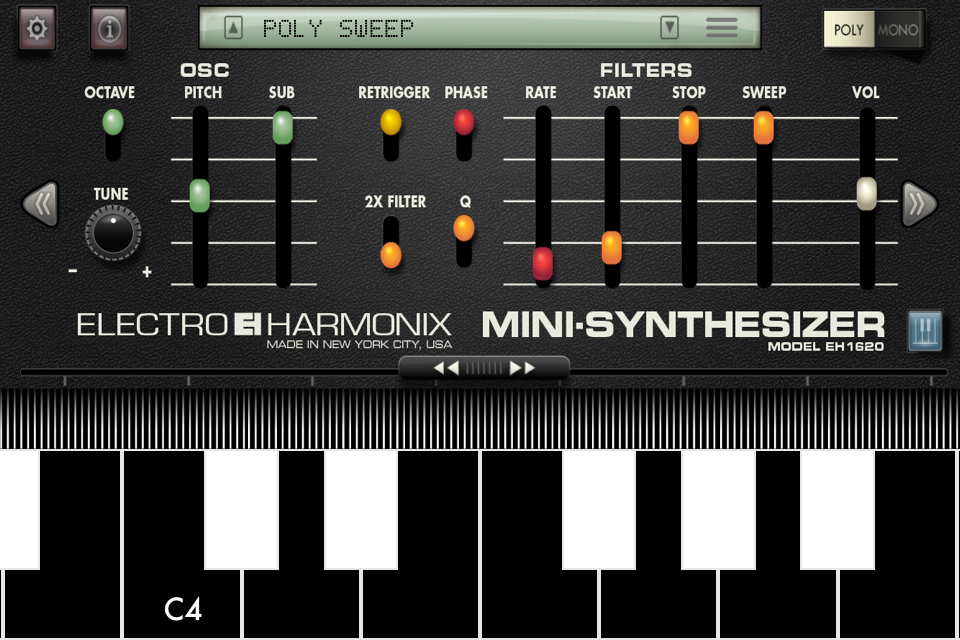960x640 pixels.
Task: Switch to POLY mode
Action: click(x=849, y=29)
